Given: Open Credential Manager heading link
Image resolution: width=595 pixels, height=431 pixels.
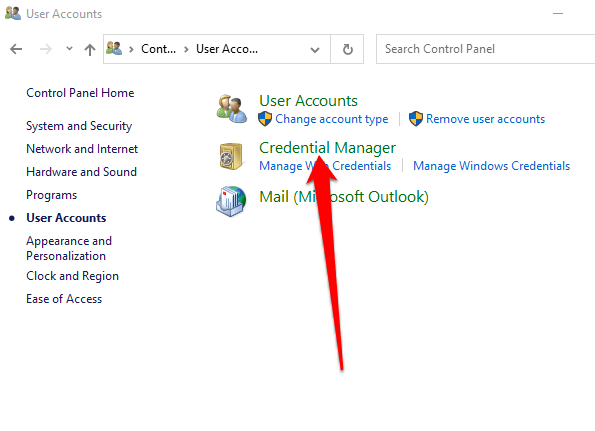Looking at the screenshot, I should point(327,148).
